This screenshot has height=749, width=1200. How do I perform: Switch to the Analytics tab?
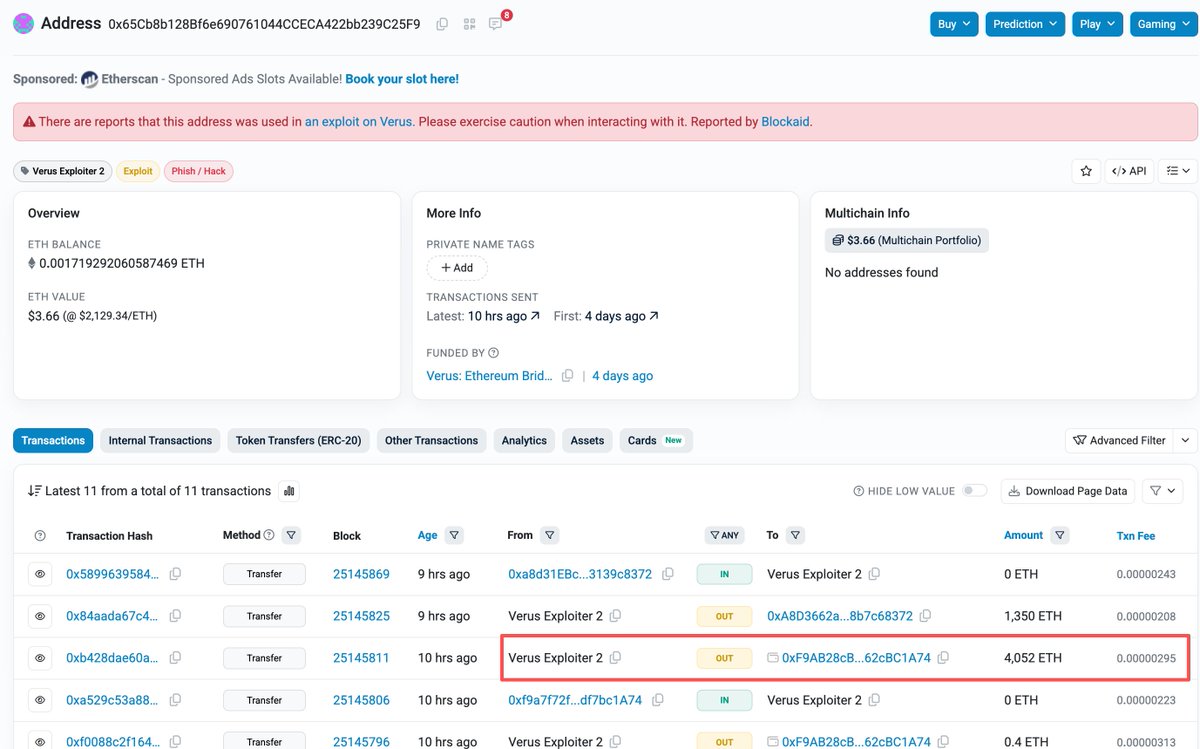(524, 440)
